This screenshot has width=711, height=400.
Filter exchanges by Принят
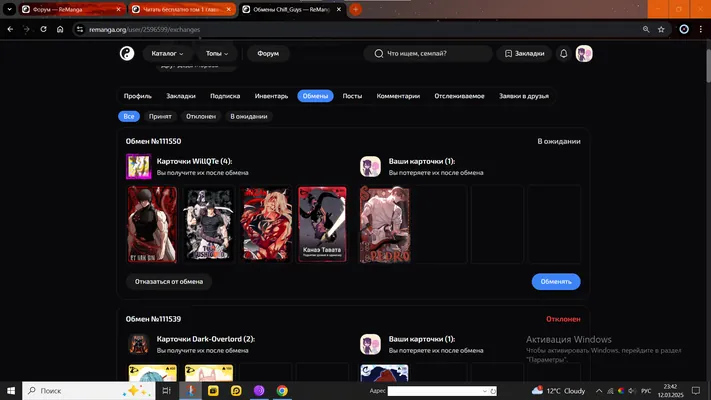(x=160, y=117)
